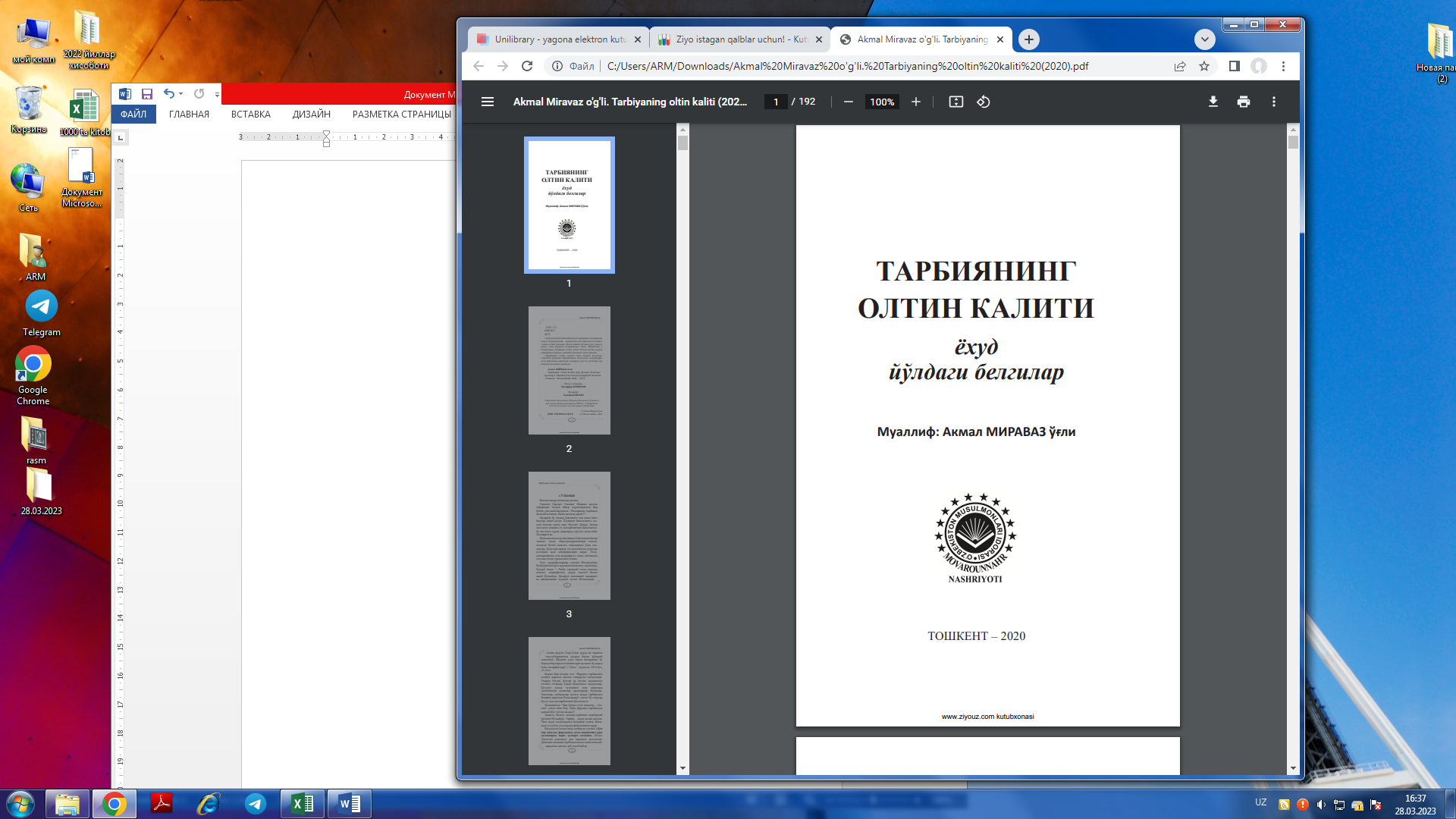1456x819 pixels.
Task: Open PDF viewer more actions menu
Action: pos(1274,102)
